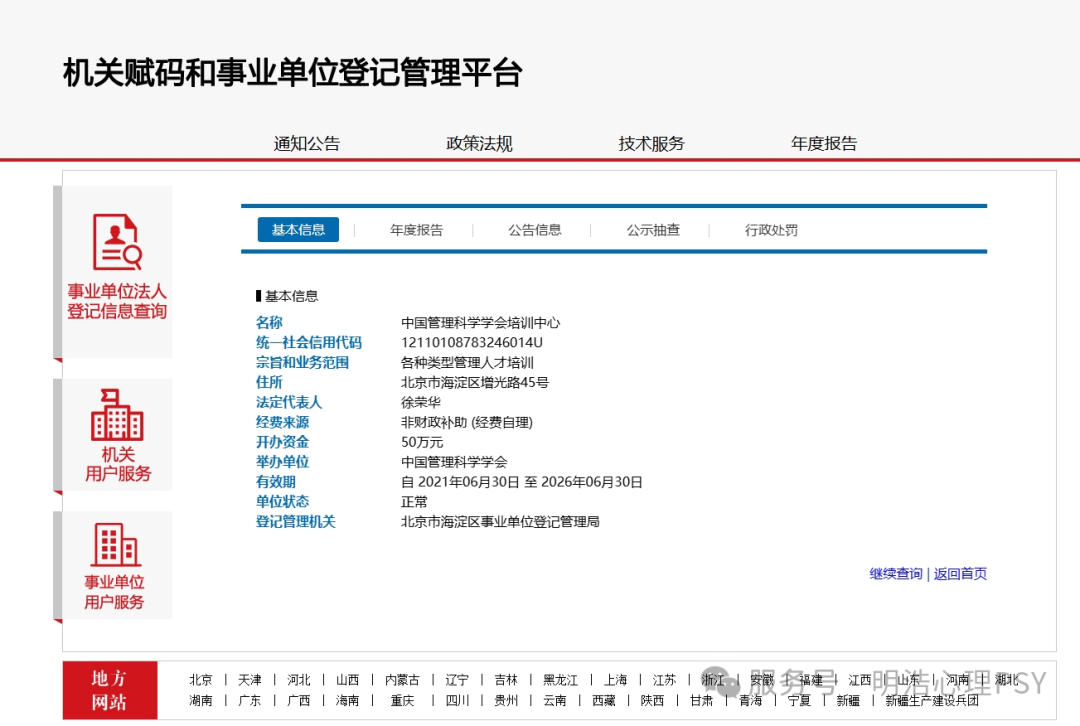The image size is (1080, 726).
Task: Open the 天津 local site link
Action: point(249,680)
